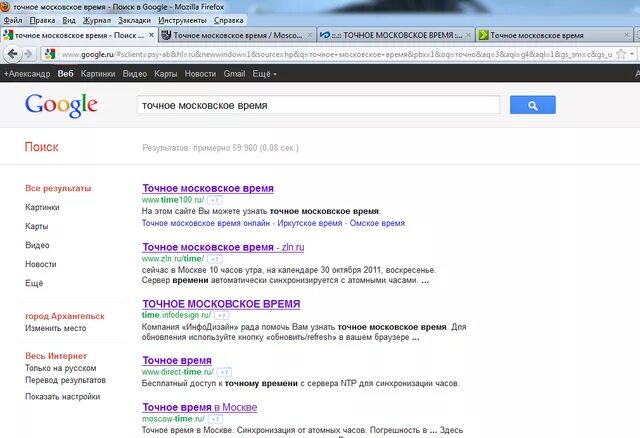Image resolution: width=640 pixels, height=438 pixels.
Task: Expand 'Ещё' in left sidebar
Action: 34,283
